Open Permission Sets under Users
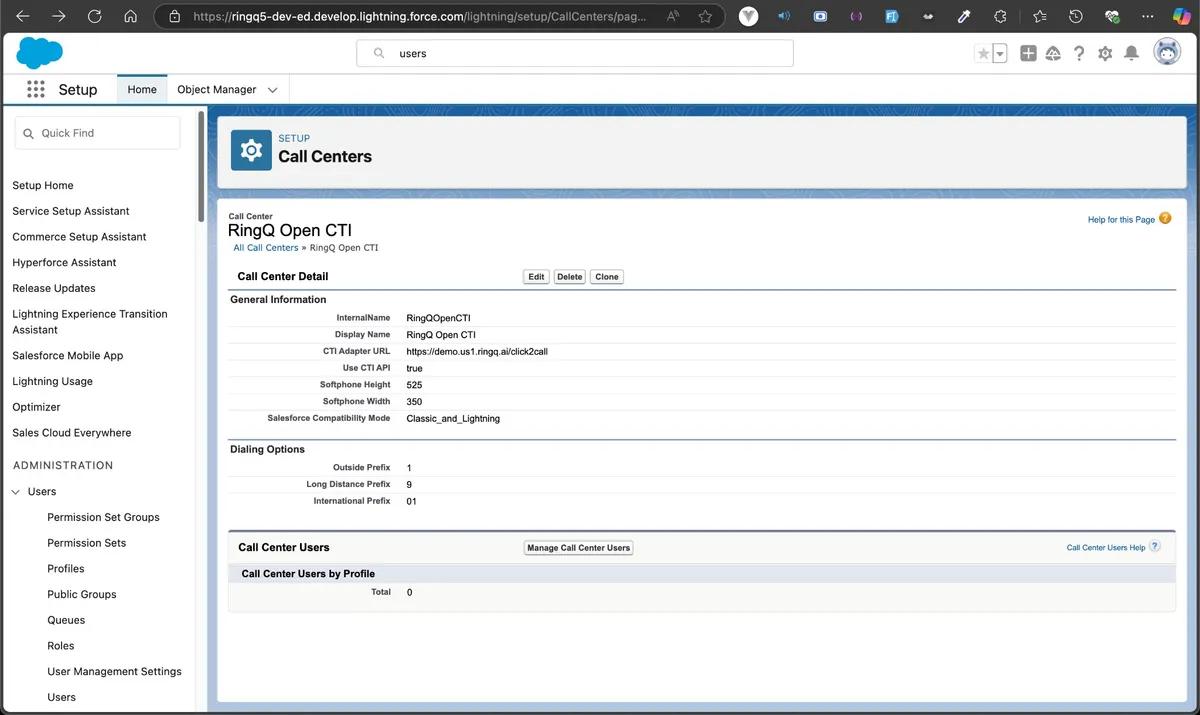Image resolution: width=1200 pixels, height=715 pixels. tap(87, 543)
